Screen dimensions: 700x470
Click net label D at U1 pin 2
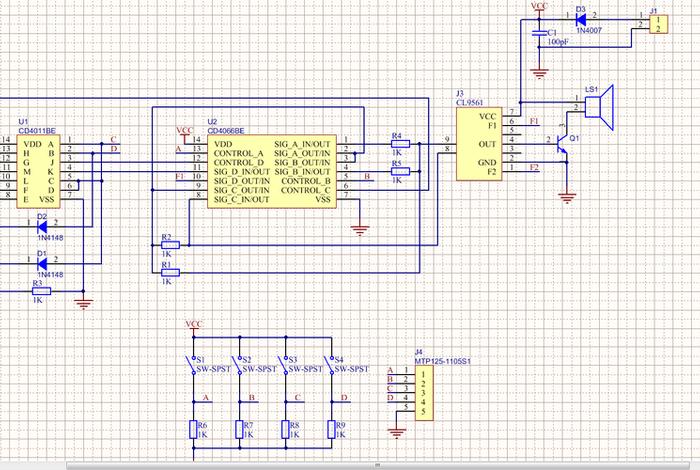tap(114, 149)
